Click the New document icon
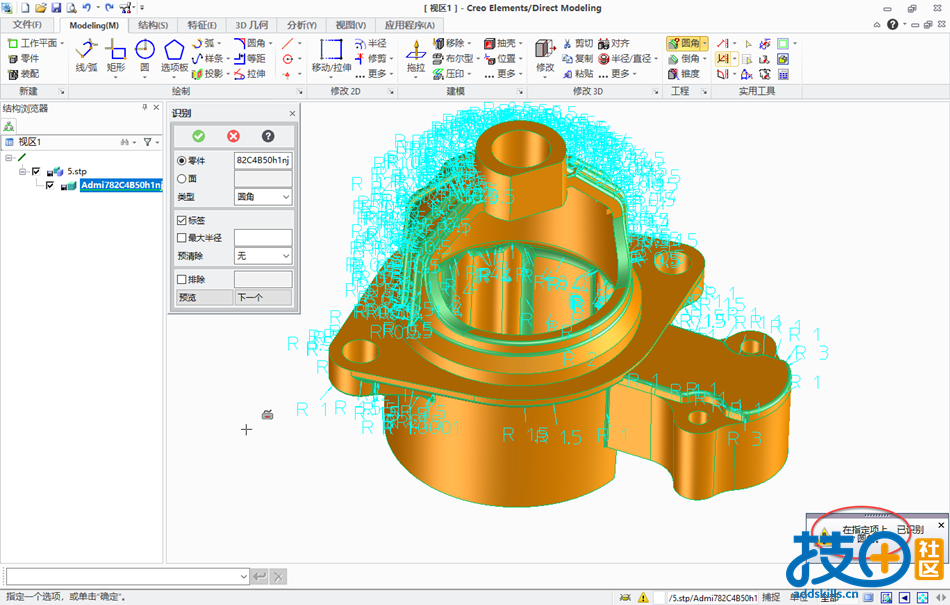This screenshot has height=605, width=950. point(25,8)
